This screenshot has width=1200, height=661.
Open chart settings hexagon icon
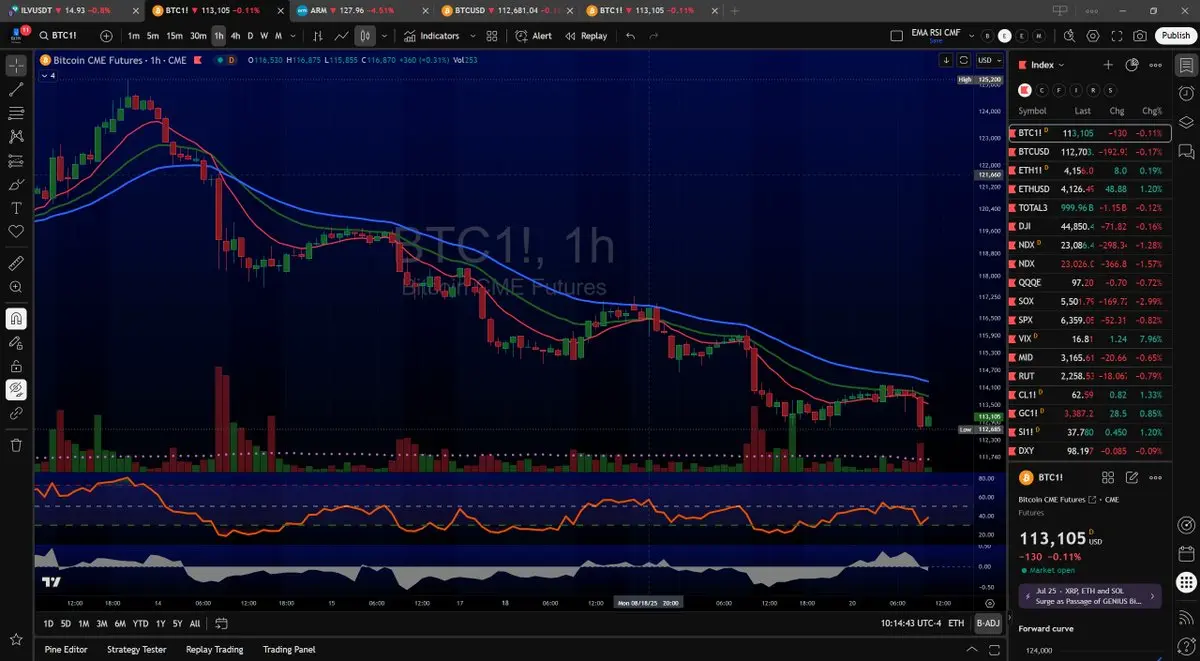1093,35
